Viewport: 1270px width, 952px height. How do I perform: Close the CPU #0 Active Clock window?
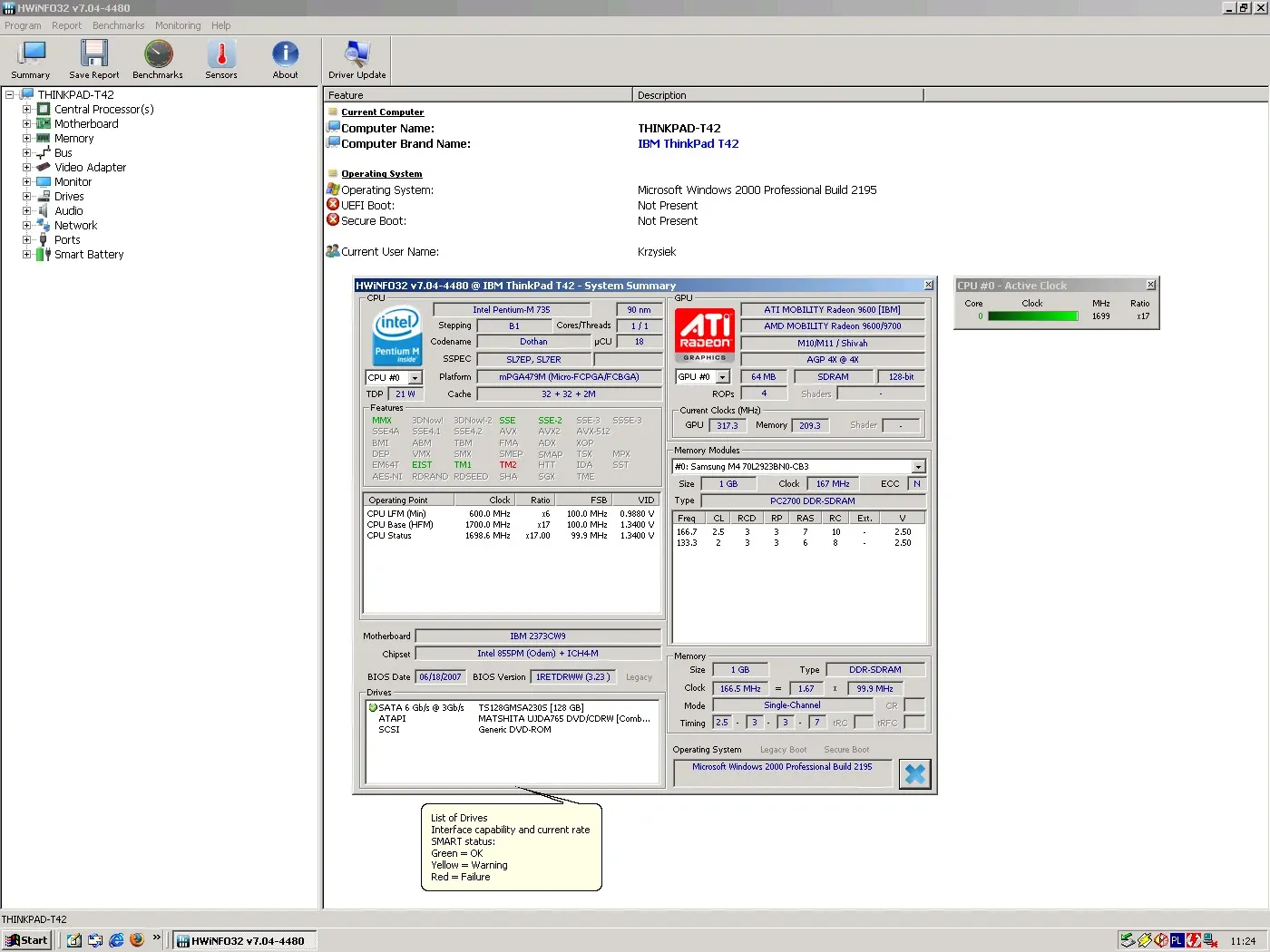tap(1150, 285)
